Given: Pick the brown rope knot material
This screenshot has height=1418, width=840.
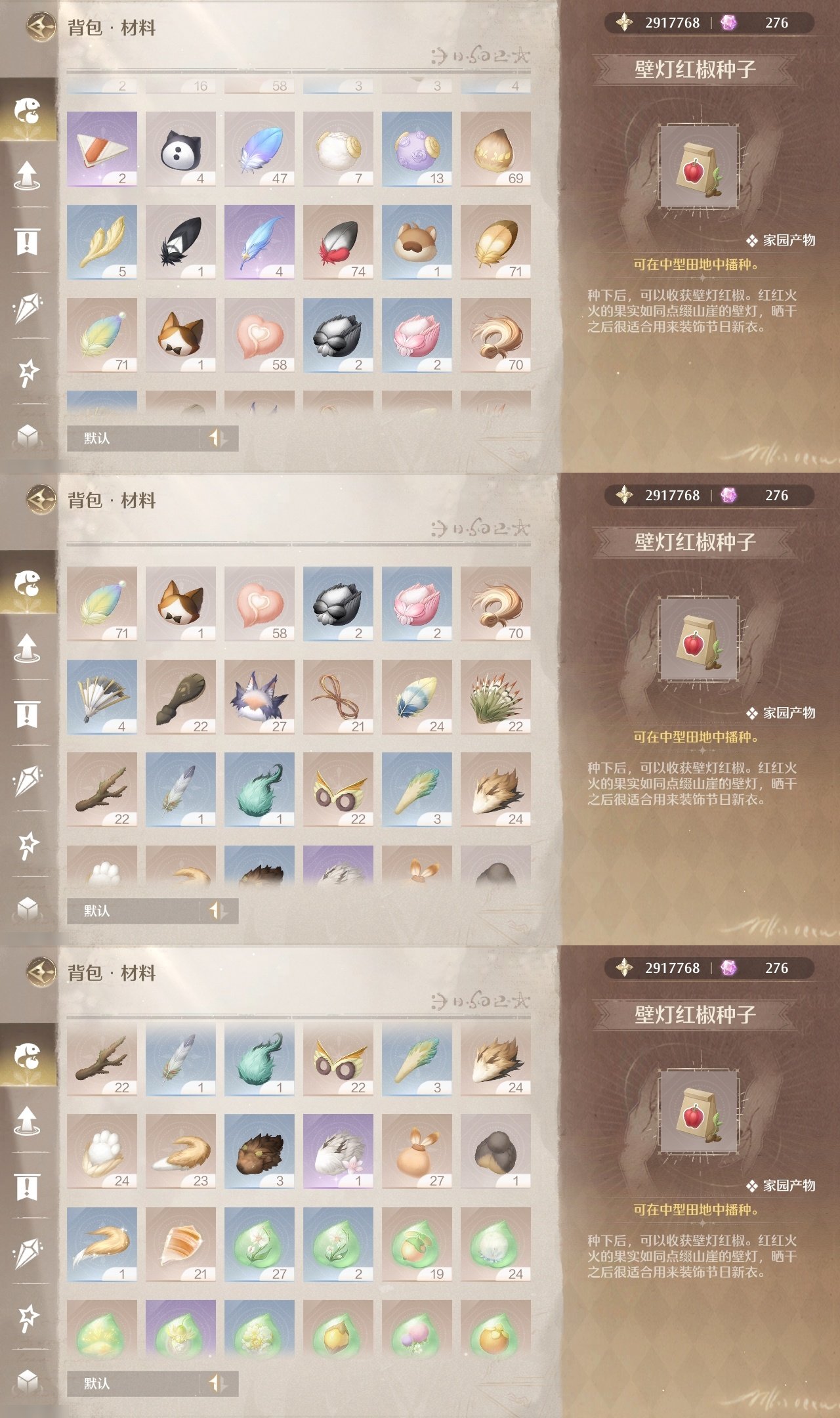Looking at the screenshot, I should pyautogui.click(x=338, y=697).
